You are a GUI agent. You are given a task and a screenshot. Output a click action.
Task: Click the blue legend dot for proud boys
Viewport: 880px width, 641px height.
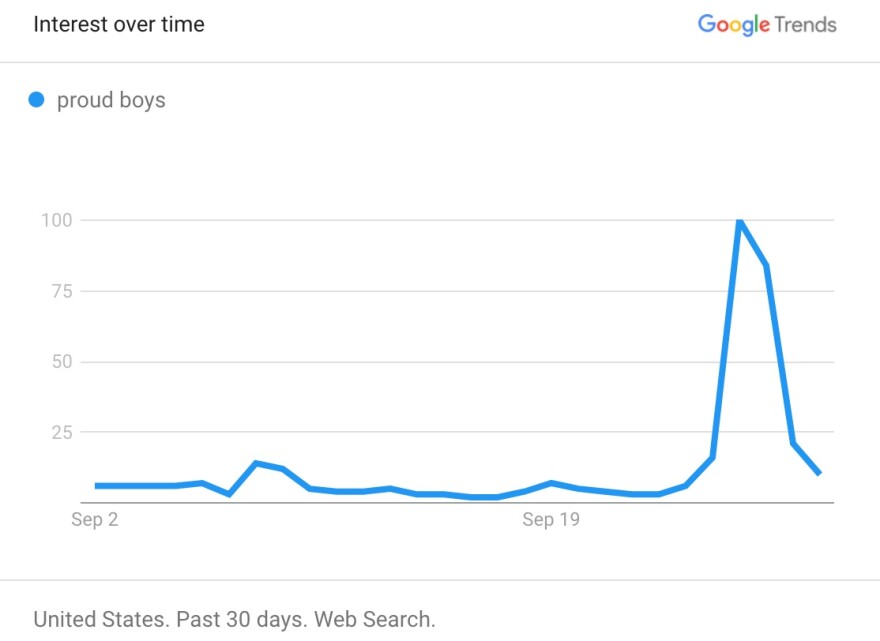point(36,100)
